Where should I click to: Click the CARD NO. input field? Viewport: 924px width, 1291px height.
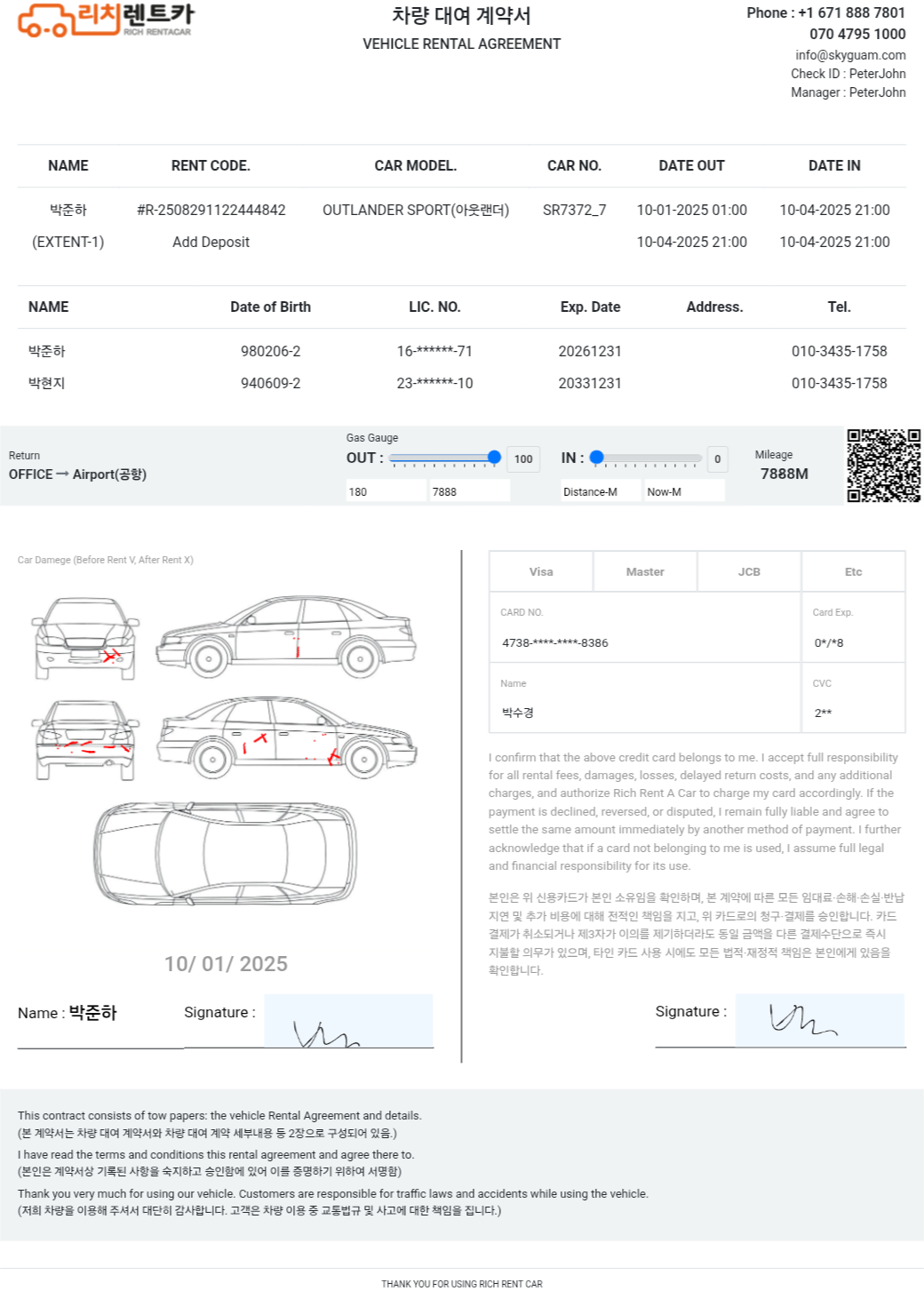pyautogui.click(x=645, y=642)
